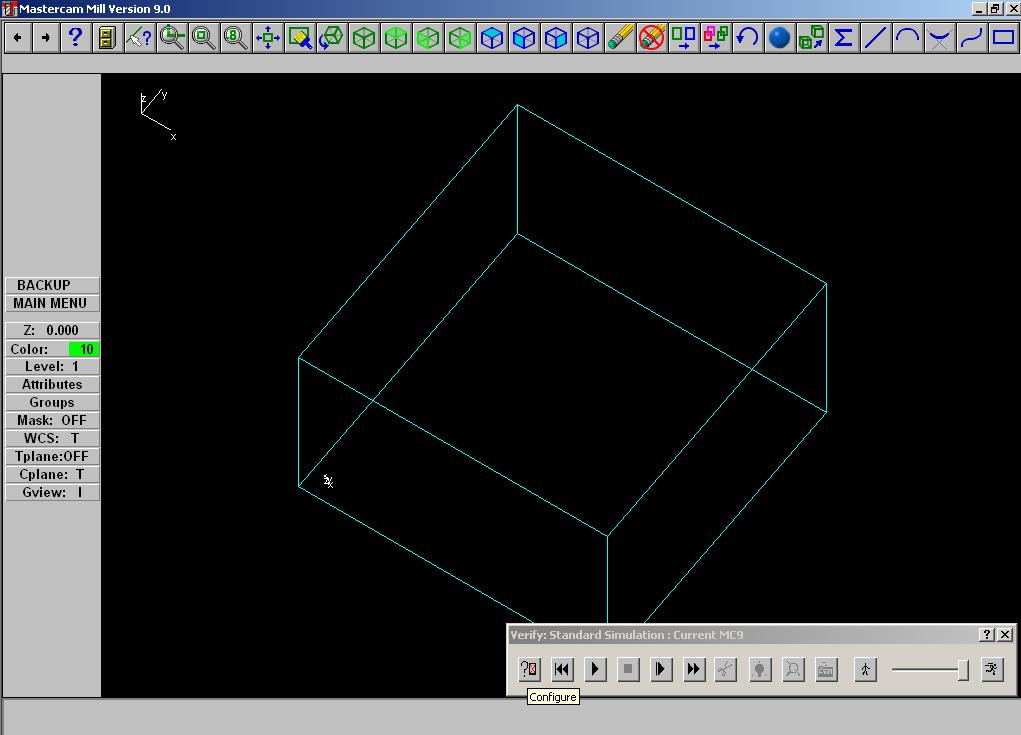Click the BACKUP button
Viewport: 1021px width, 735px height.
[x=52, y=285]
